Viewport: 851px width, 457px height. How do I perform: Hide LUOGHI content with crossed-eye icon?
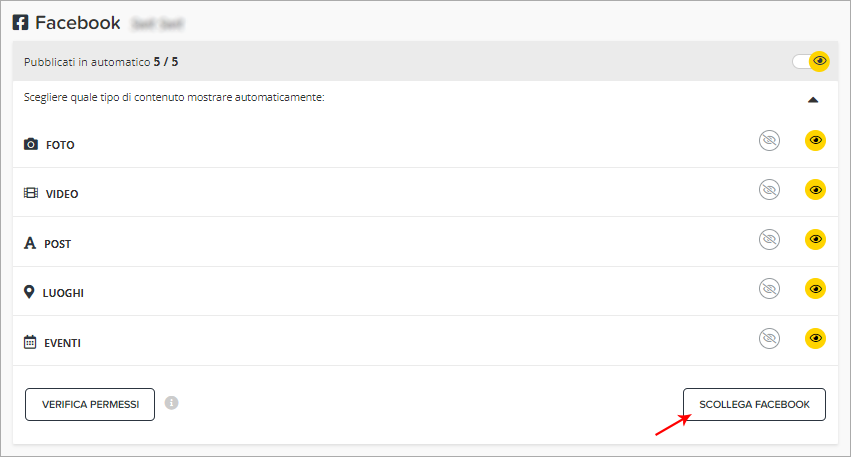click(x=769, y=289)
